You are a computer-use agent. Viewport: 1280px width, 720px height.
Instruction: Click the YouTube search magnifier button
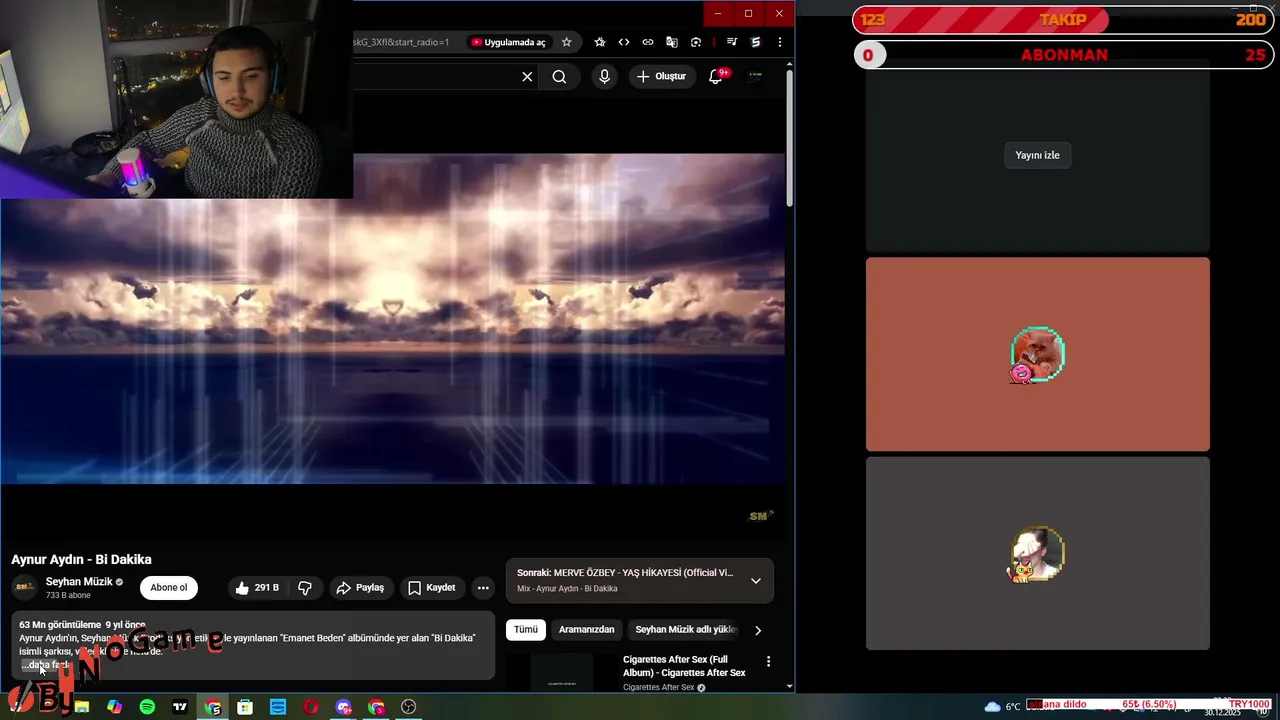point(559,77)
